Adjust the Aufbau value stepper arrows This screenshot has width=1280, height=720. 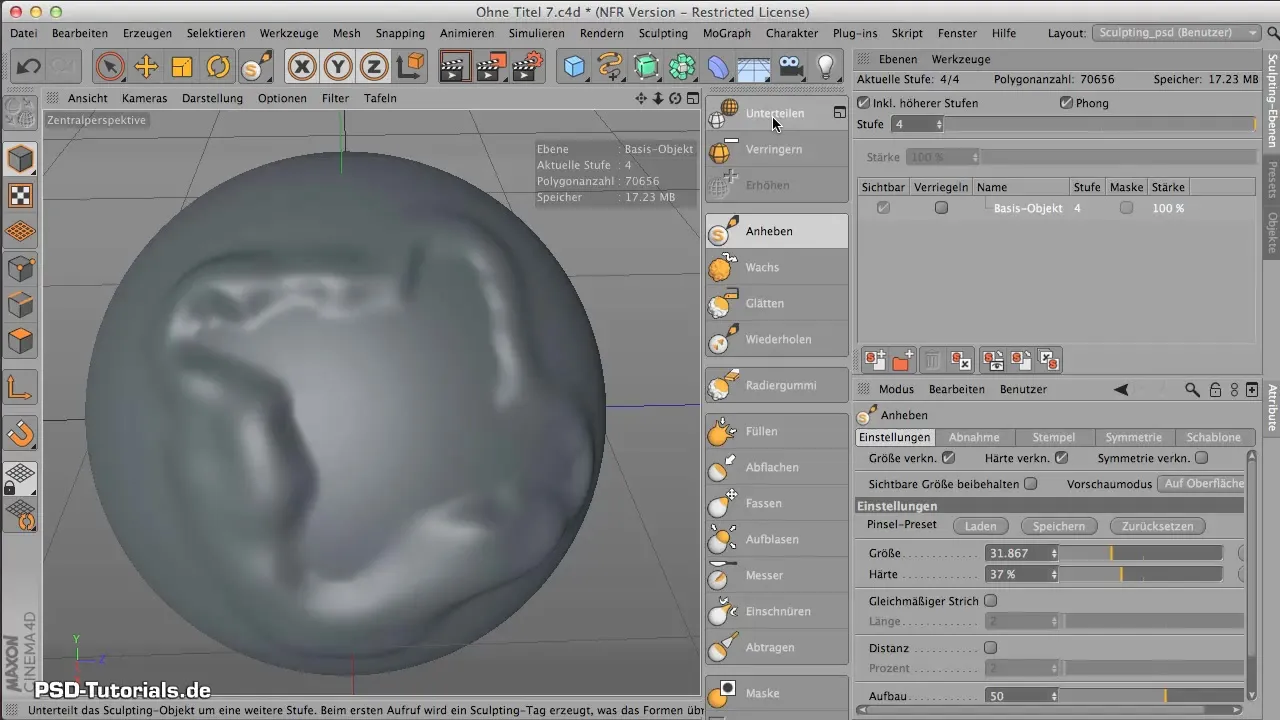(1054, 695)
